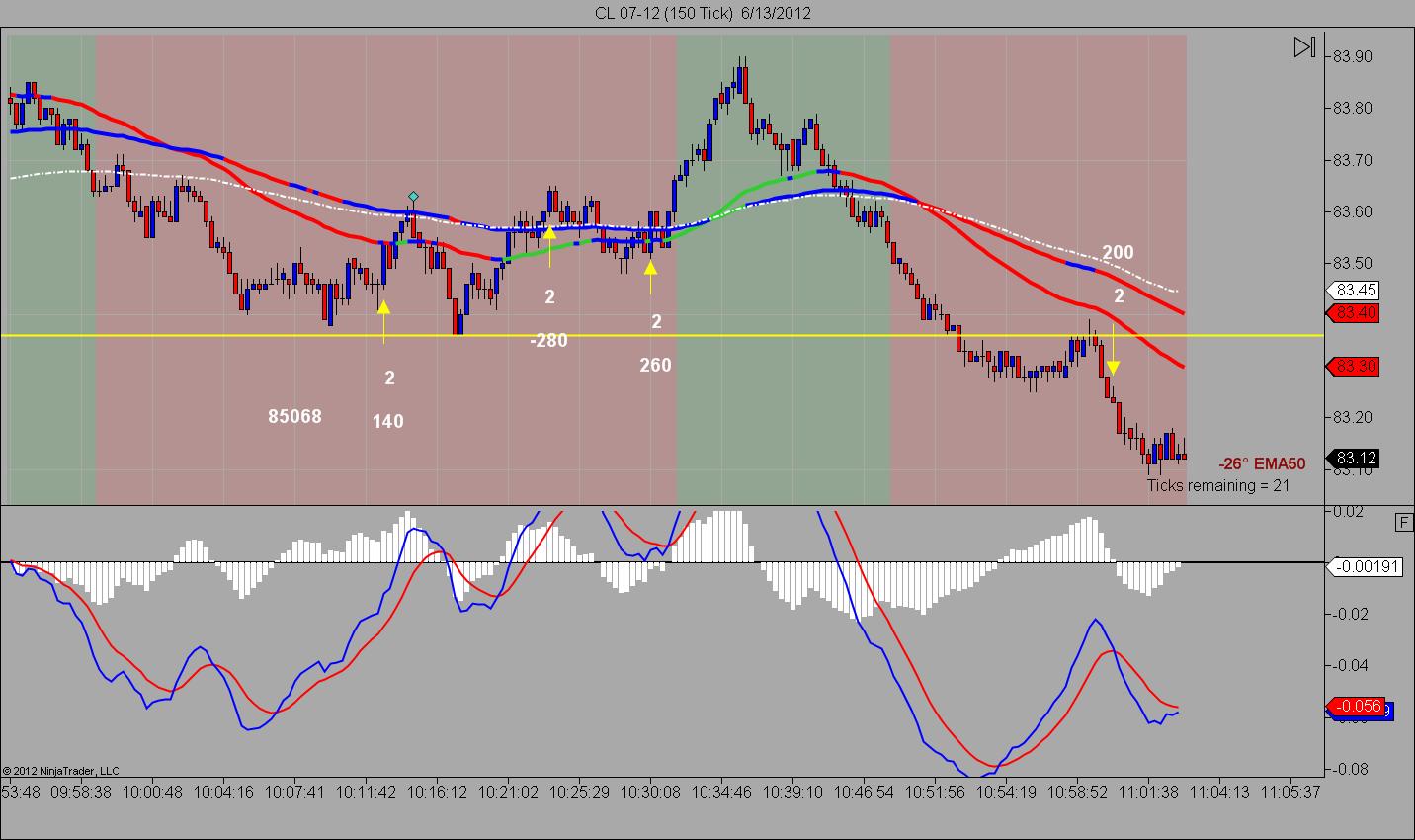
Task: Click the red -0.056 indicator value marker
Action: coord(1358,706)
